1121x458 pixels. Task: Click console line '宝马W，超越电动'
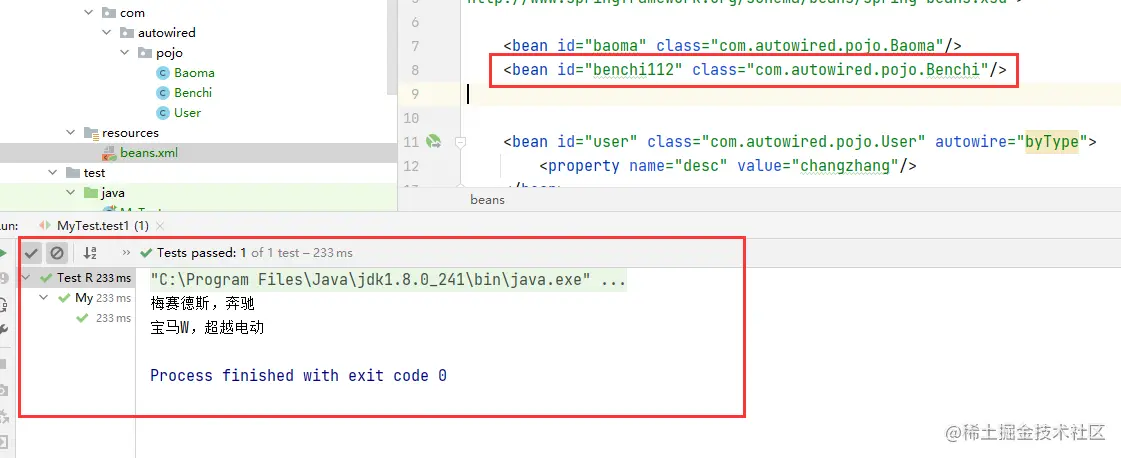pyautogui.click(x=207, y=328)
